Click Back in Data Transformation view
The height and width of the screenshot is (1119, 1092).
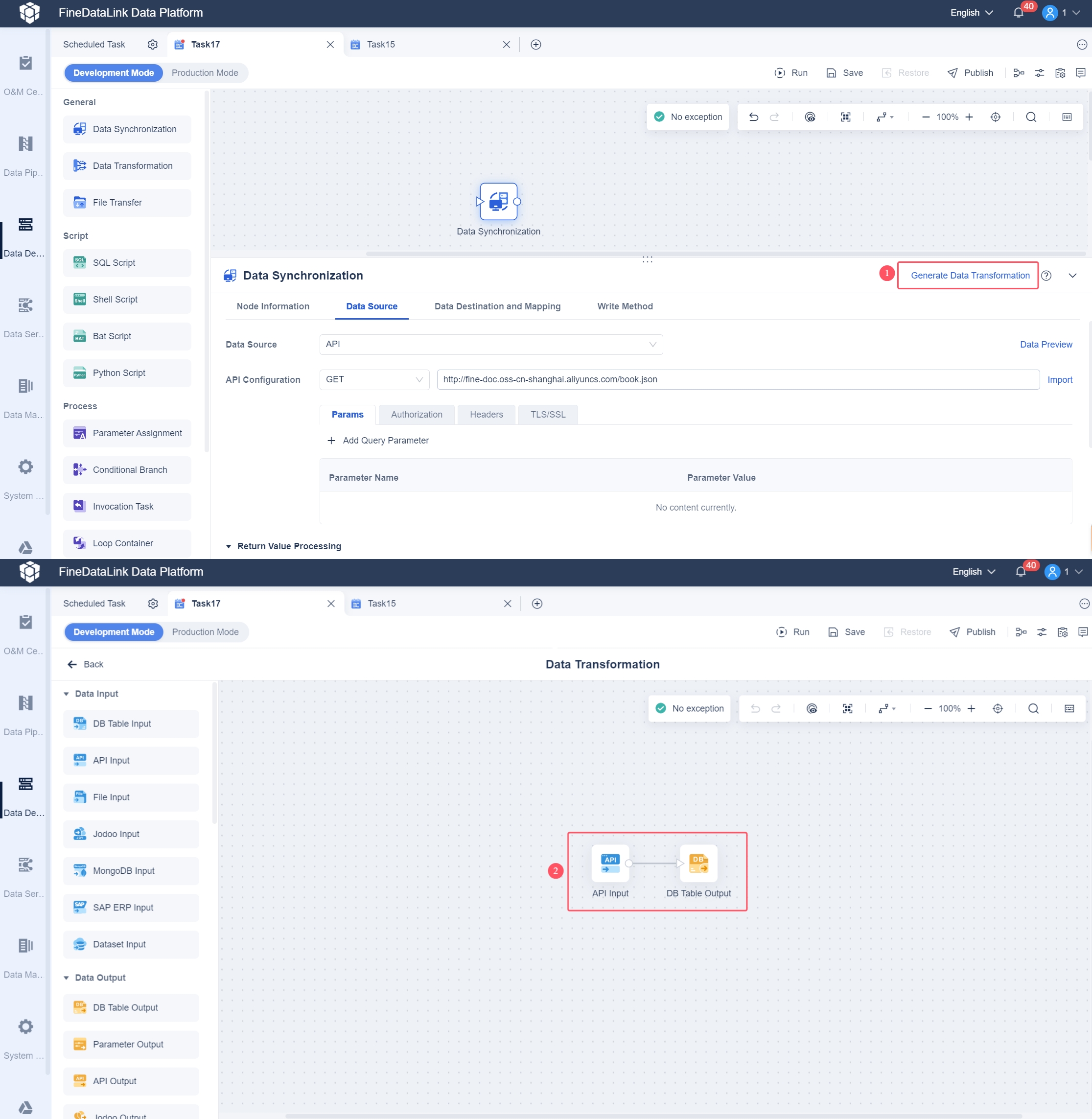(x=86, y=664)
